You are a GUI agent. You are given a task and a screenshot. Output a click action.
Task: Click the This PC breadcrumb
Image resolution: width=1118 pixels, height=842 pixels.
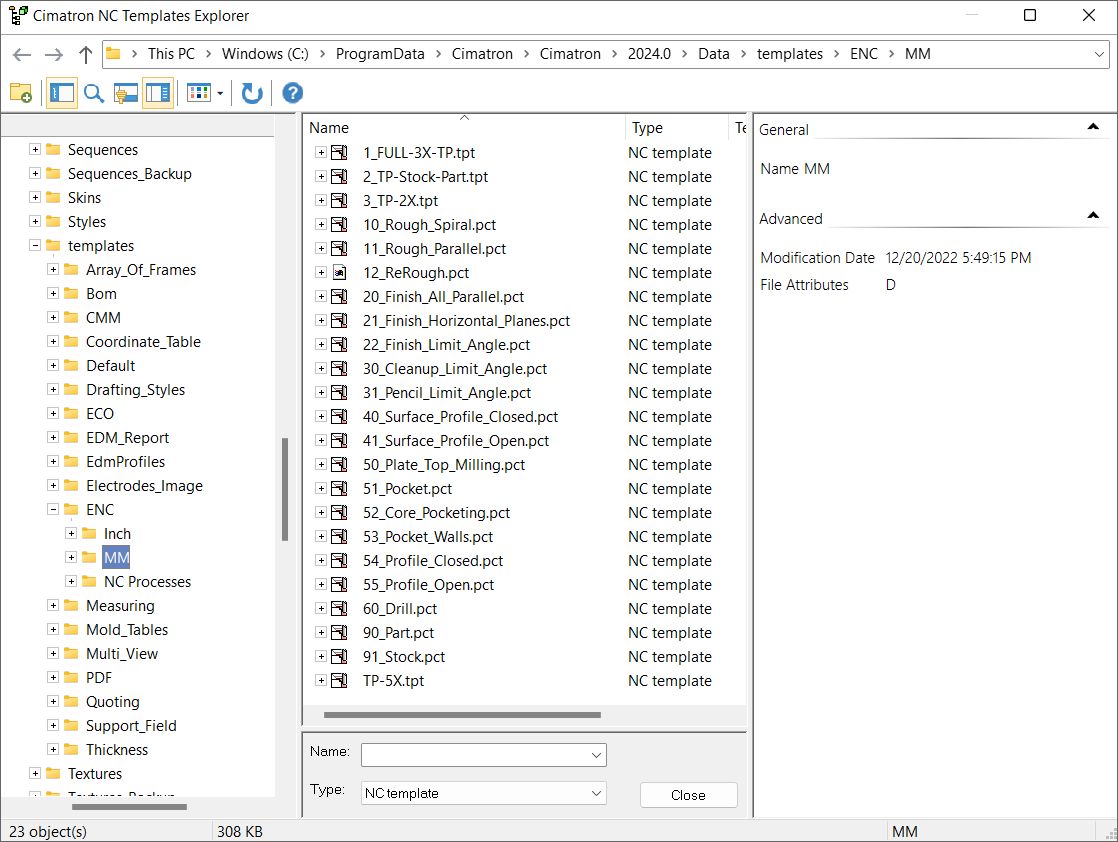171,54
